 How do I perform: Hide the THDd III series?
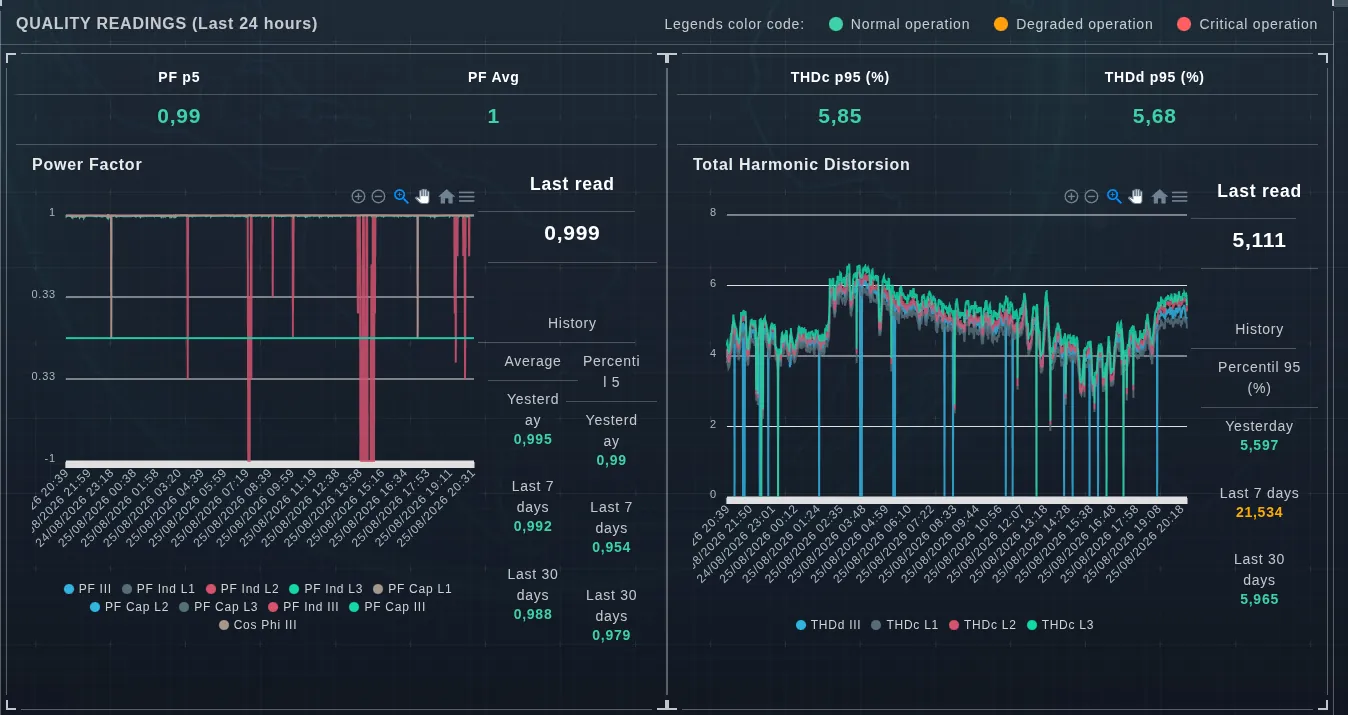coord(828,625)
